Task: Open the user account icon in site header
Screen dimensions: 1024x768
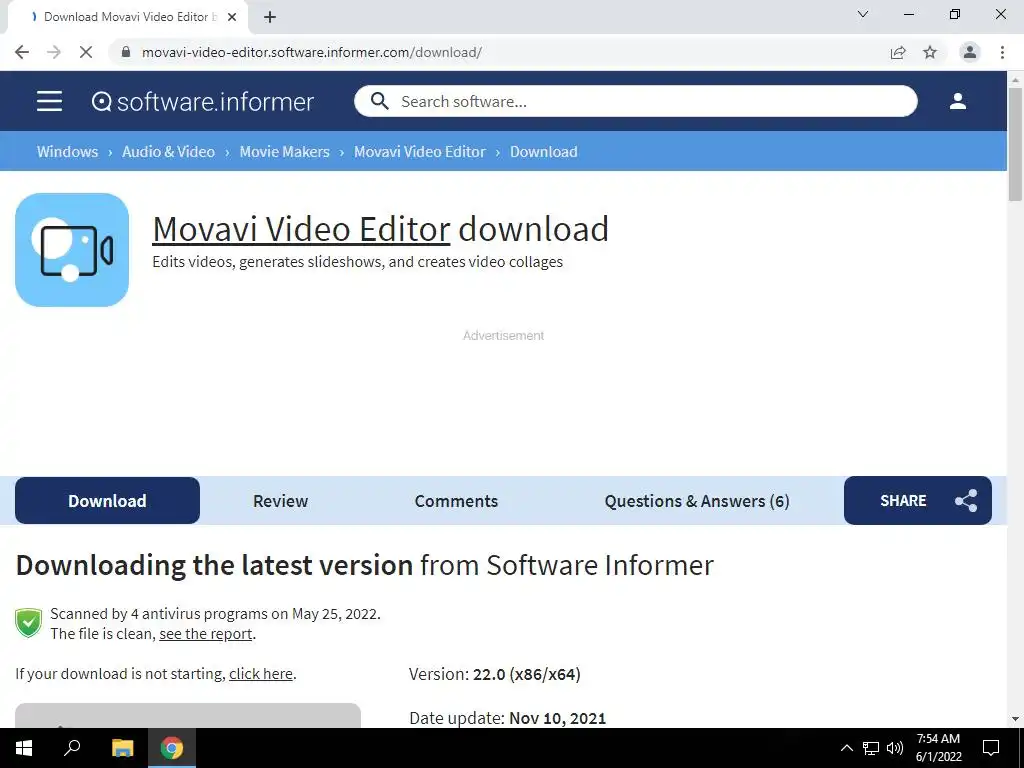Action: tap(957, 101)
